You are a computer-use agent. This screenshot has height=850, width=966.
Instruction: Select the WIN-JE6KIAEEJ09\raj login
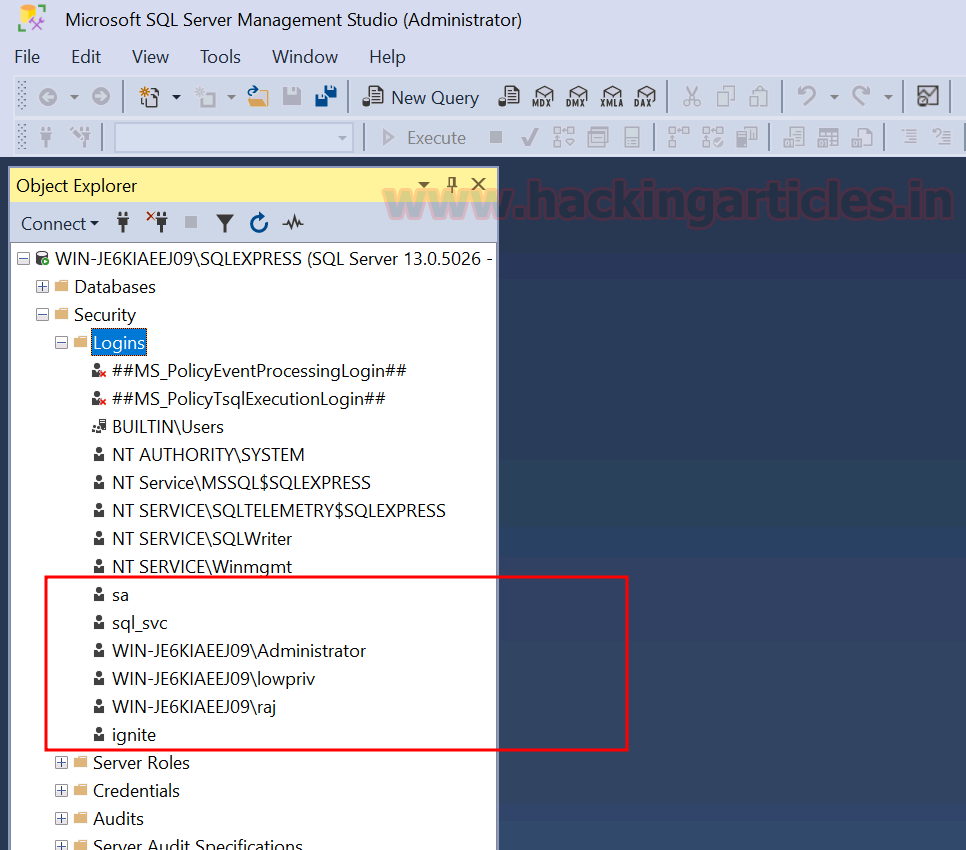(x=194, y=706)
